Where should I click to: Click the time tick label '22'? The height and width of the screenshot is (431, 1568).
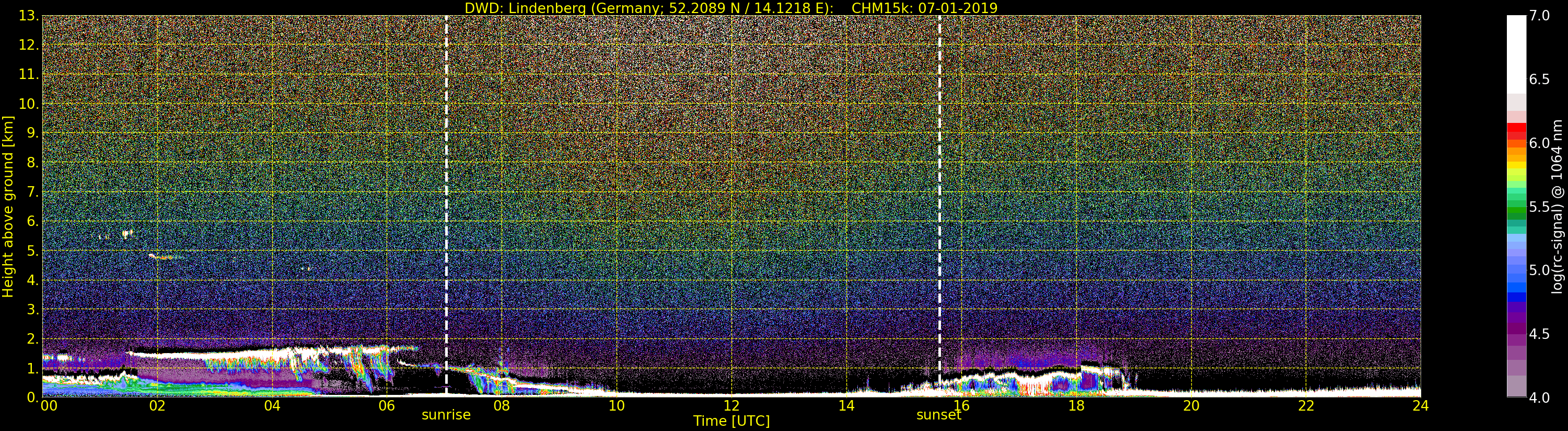click(1306, 406)
